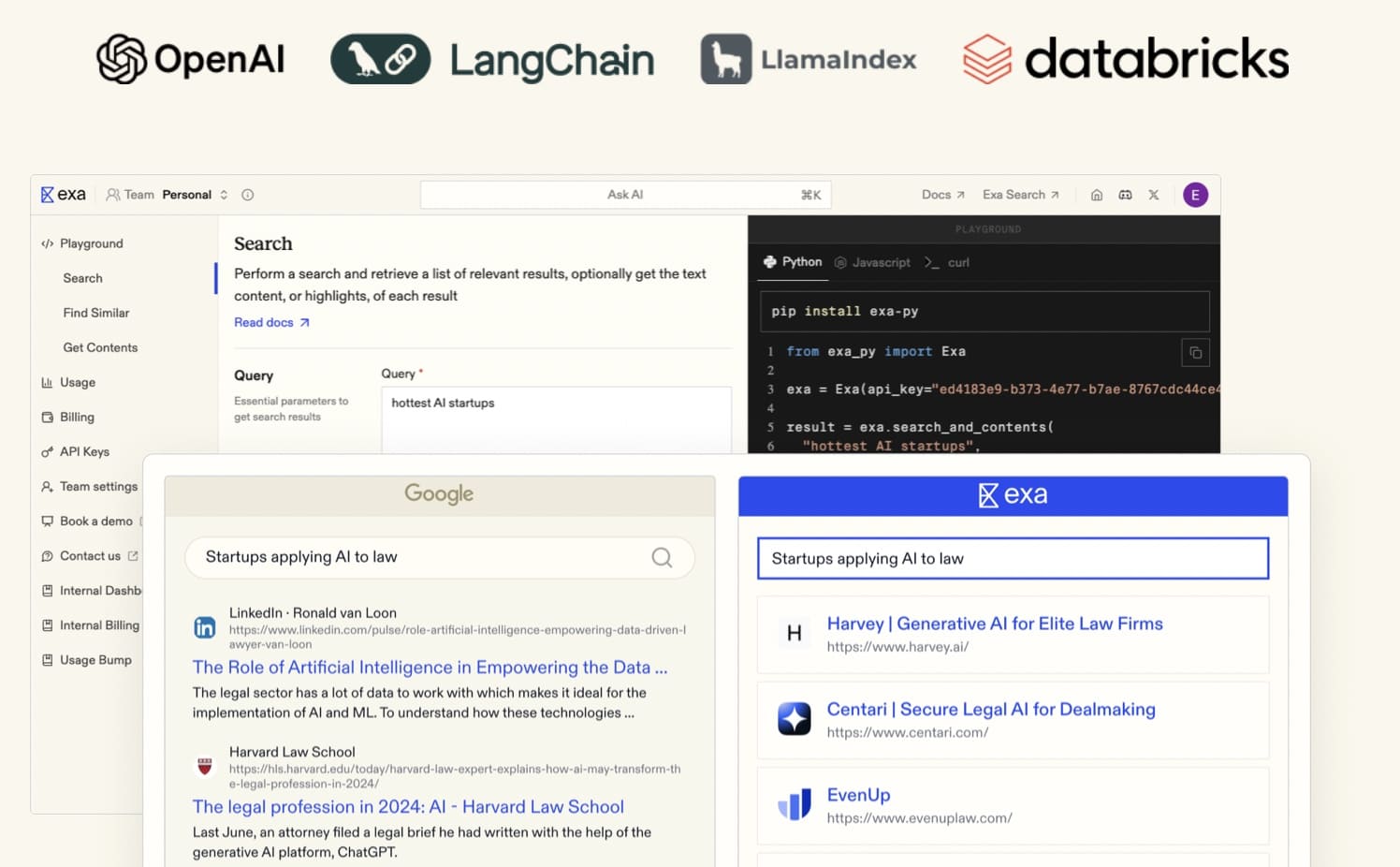This screenshot has height=867, width=1400.
Task: Open Get Contents in the sidebar
Action: (100, 347)
